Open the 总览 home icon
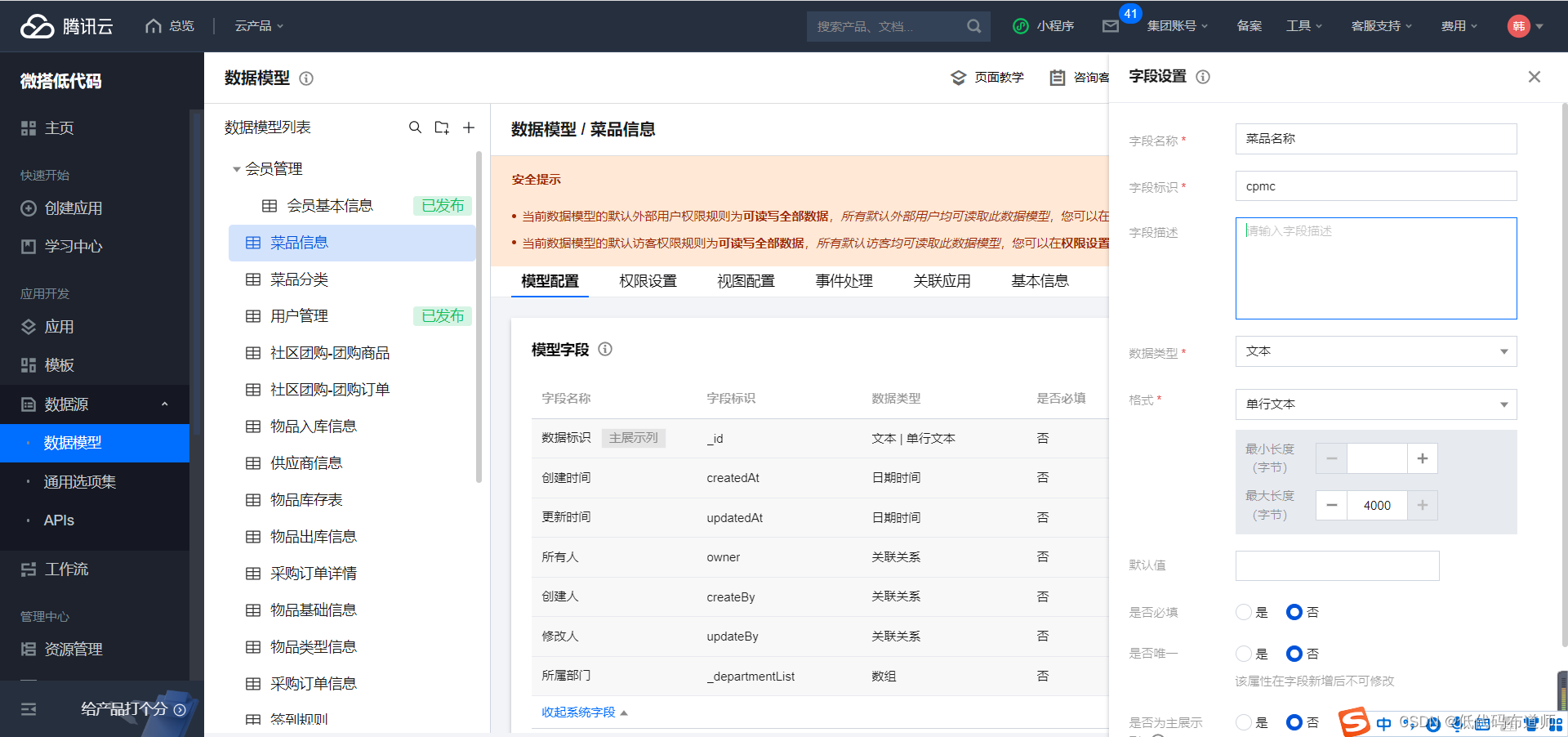Viewport: 1568px width, 737px height. click(154, 26)
